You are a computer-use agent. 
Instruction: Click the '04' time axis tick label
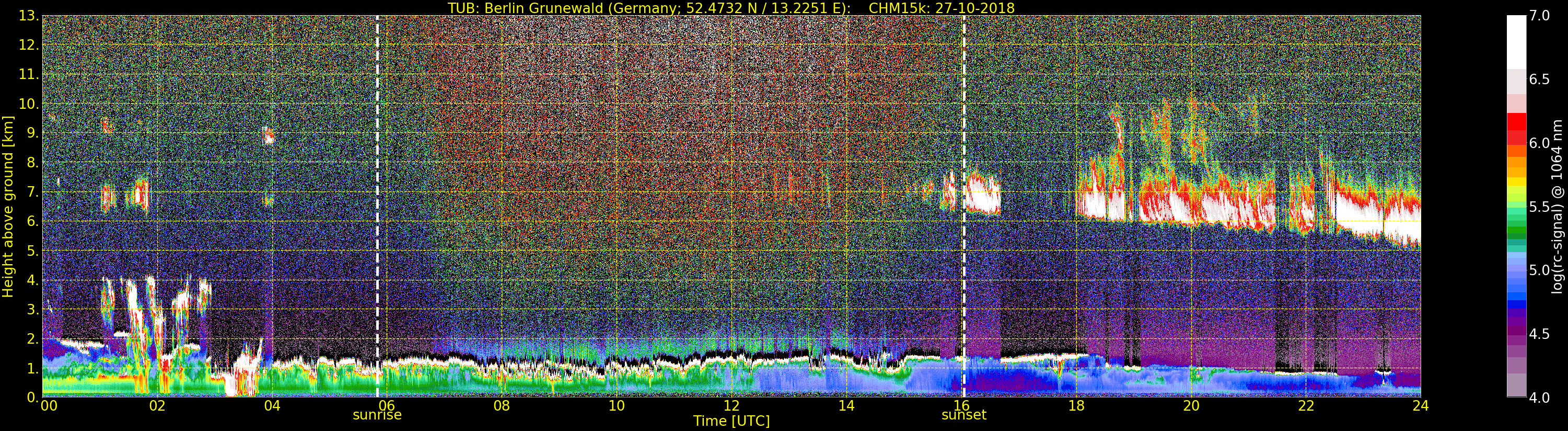272,406
